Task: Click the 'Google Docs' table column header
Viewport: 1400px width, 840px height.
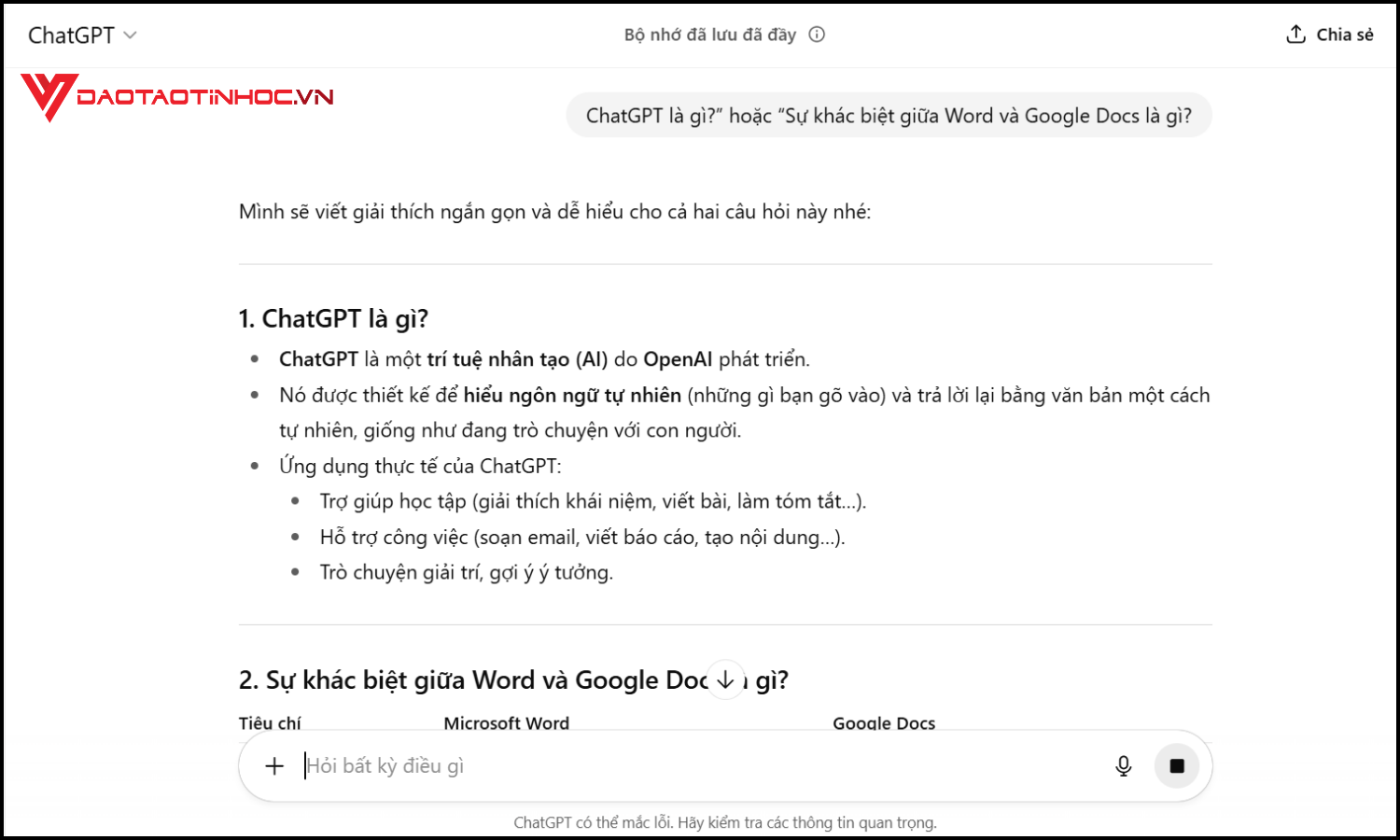Action: 884,722
